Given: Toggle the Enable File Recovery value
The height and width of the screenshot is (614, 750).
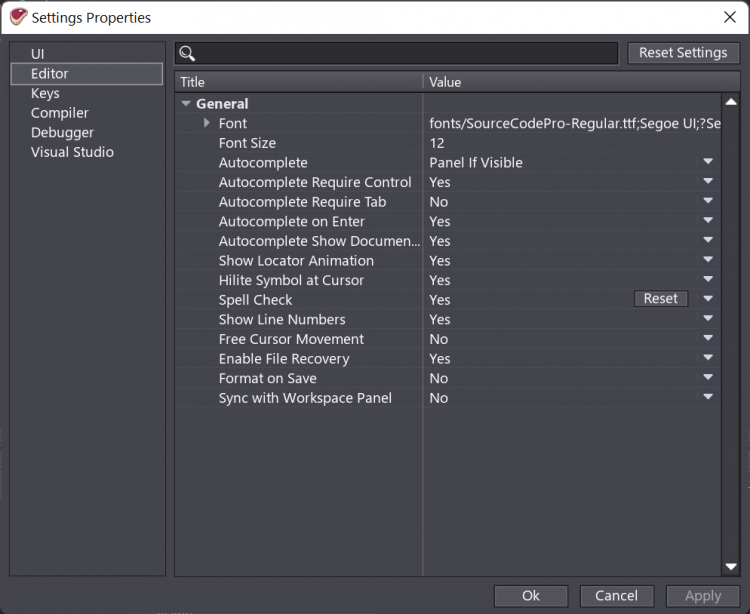Looking at the screenshot, I should pos(708,358).
